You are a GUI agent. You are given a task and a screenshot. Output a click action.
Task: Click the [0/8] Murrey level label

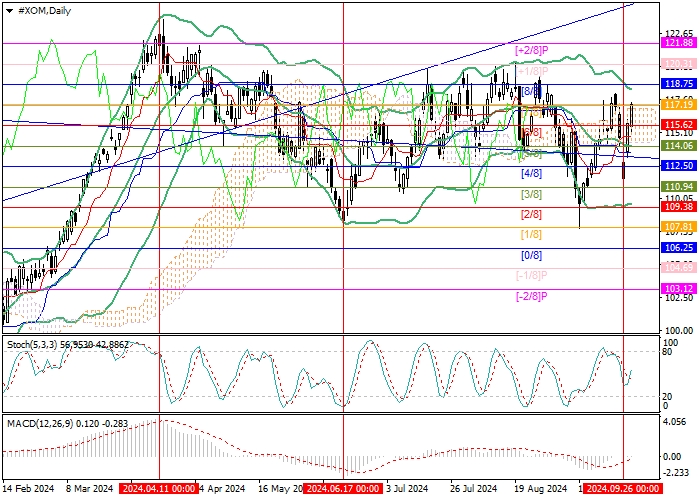click(531, 255)
